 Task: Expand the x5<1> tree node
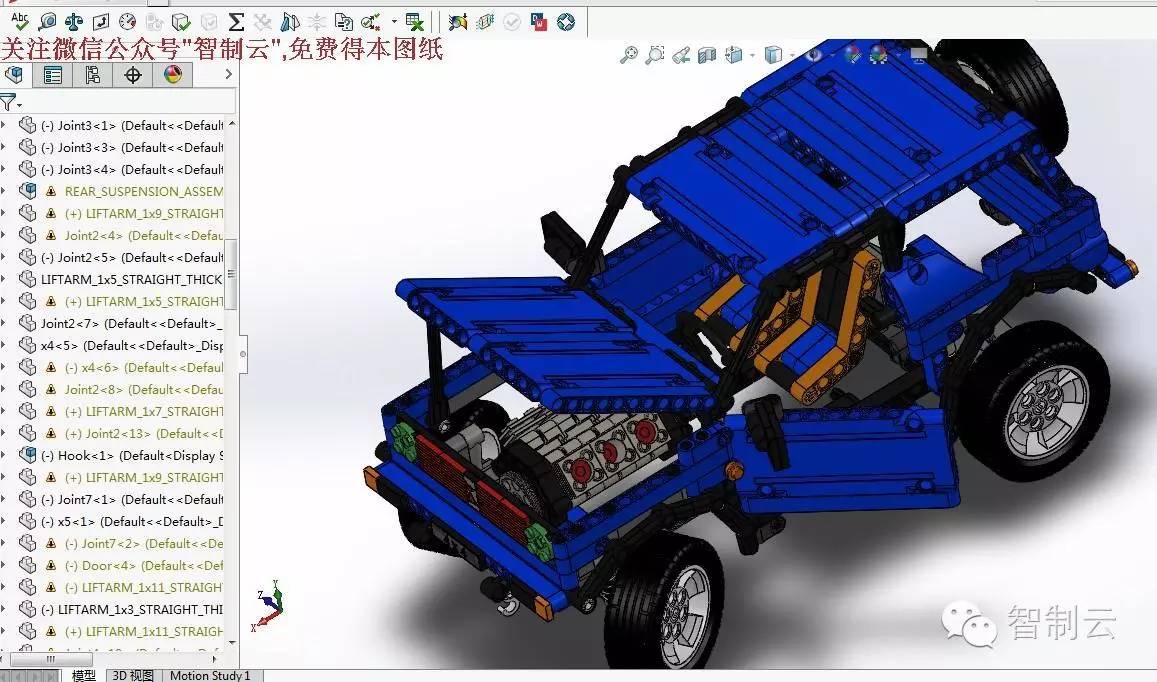point(4,522)
